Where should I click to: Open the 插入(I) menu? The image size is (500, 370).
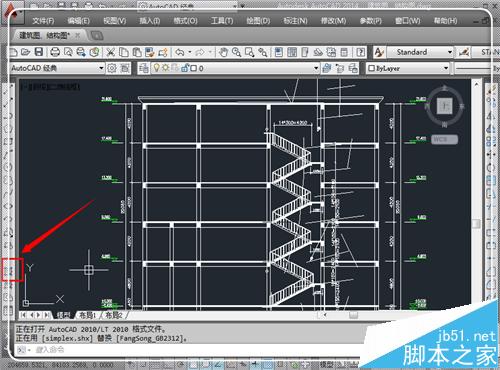click(149, 21)
